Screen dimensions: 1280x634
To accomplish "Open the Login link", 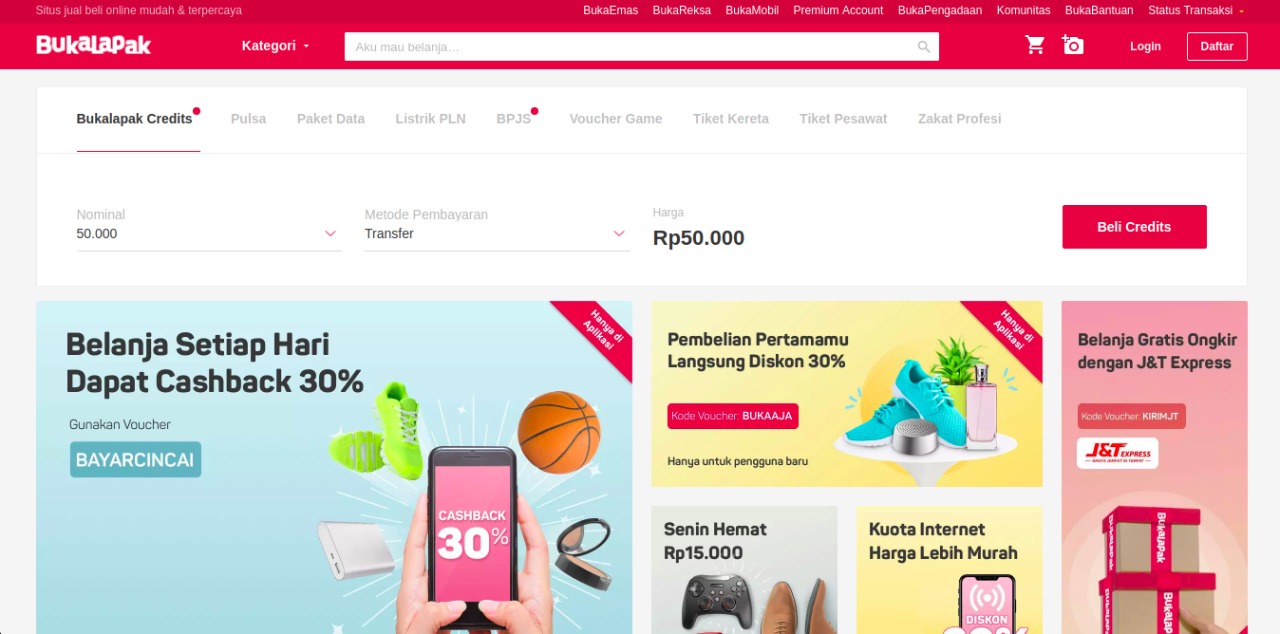I will click(x=1145, y=46).
